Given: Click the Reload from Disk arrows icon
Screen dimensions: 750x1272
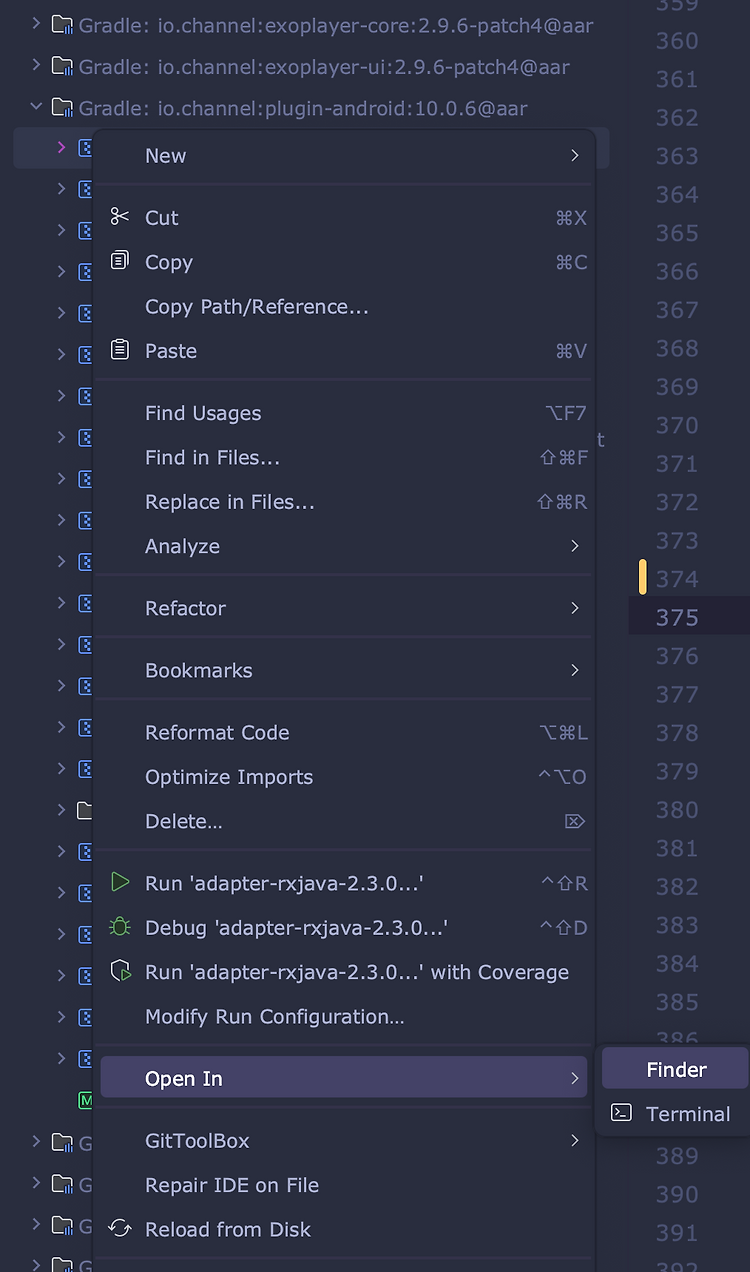Looking at the screenshot, I should [120, 1229].
